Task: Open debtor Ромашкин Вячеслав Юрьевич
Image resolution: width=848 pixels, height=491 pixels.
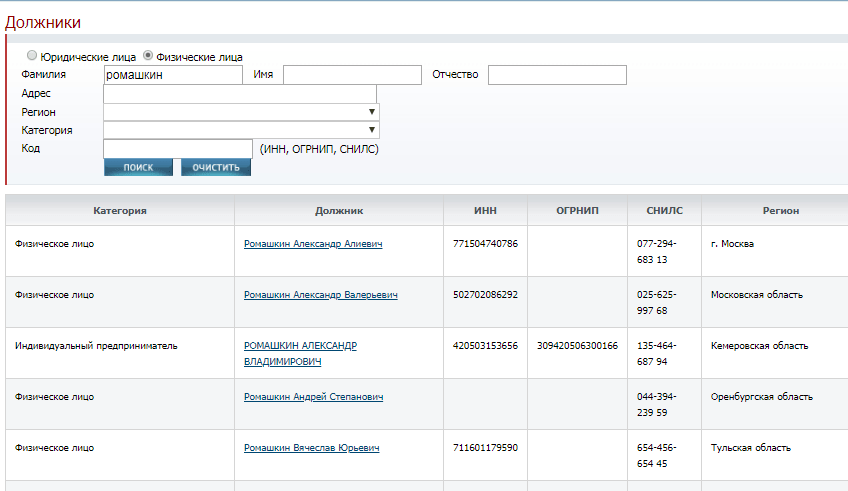Action: coord(311,448)
